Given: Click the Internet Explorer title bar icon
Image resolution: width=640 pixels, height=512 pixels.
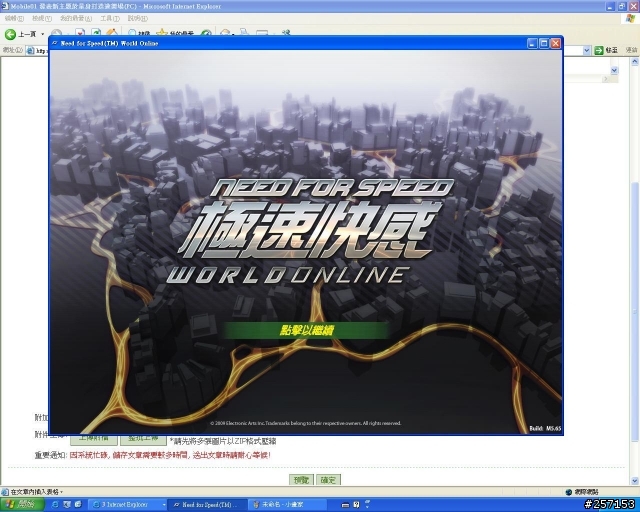Looking at the screenshot, I should (x=4, y=6).
